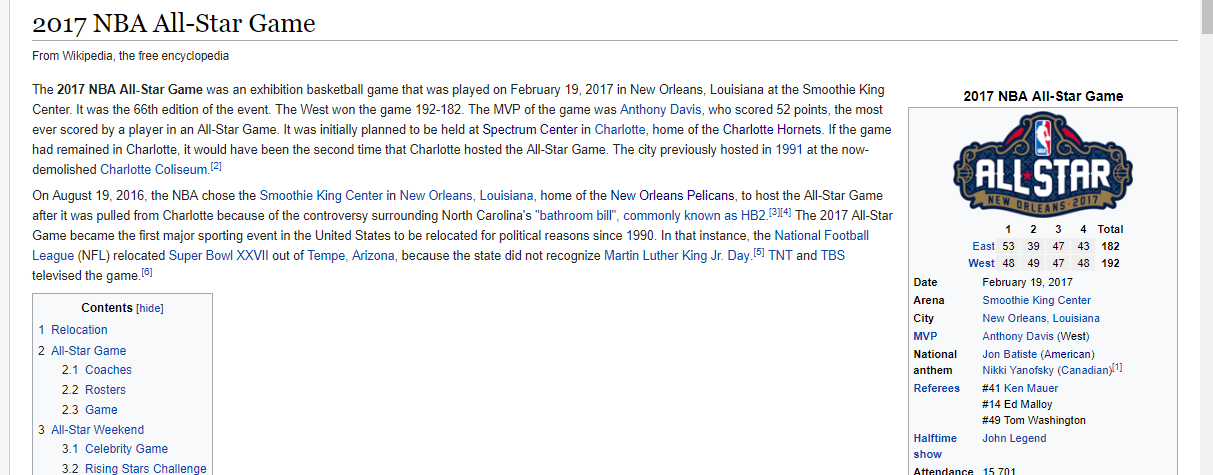Open Smoothie King Center link in infobox Arena row
This screenshot has height=475, width=1213.
point(1036,300)
